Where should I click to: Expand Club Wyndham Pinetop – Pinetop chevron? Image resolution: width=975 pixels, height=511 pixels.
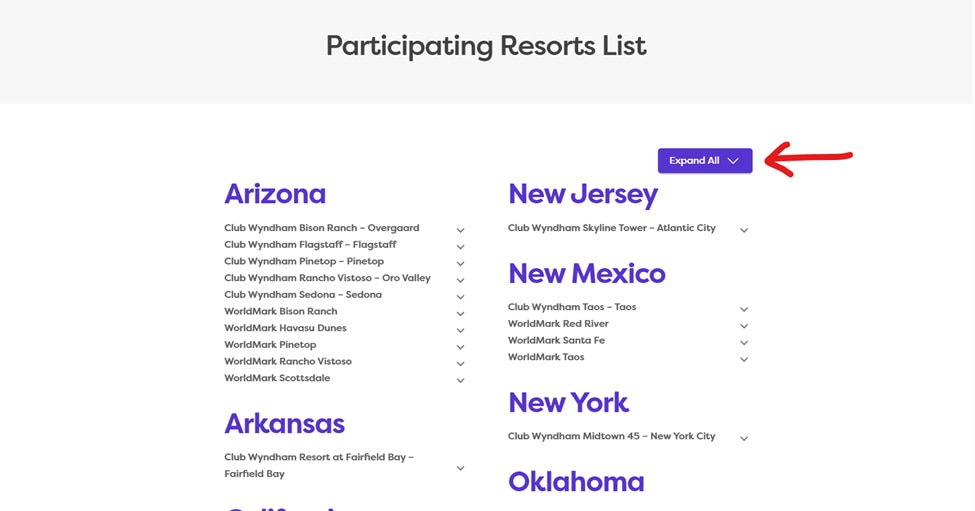tap(460, 264)
